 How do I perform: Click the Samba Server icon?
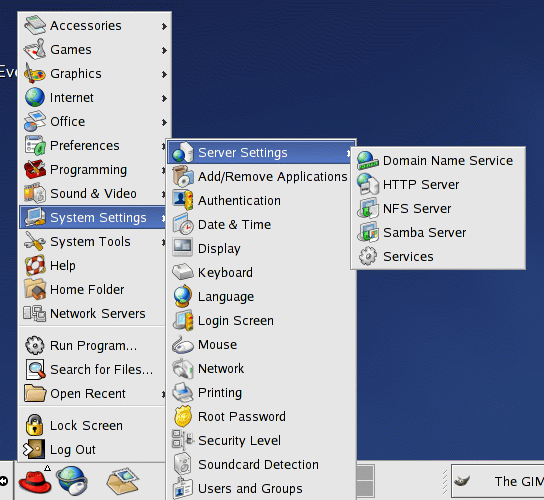coord(367,232)
